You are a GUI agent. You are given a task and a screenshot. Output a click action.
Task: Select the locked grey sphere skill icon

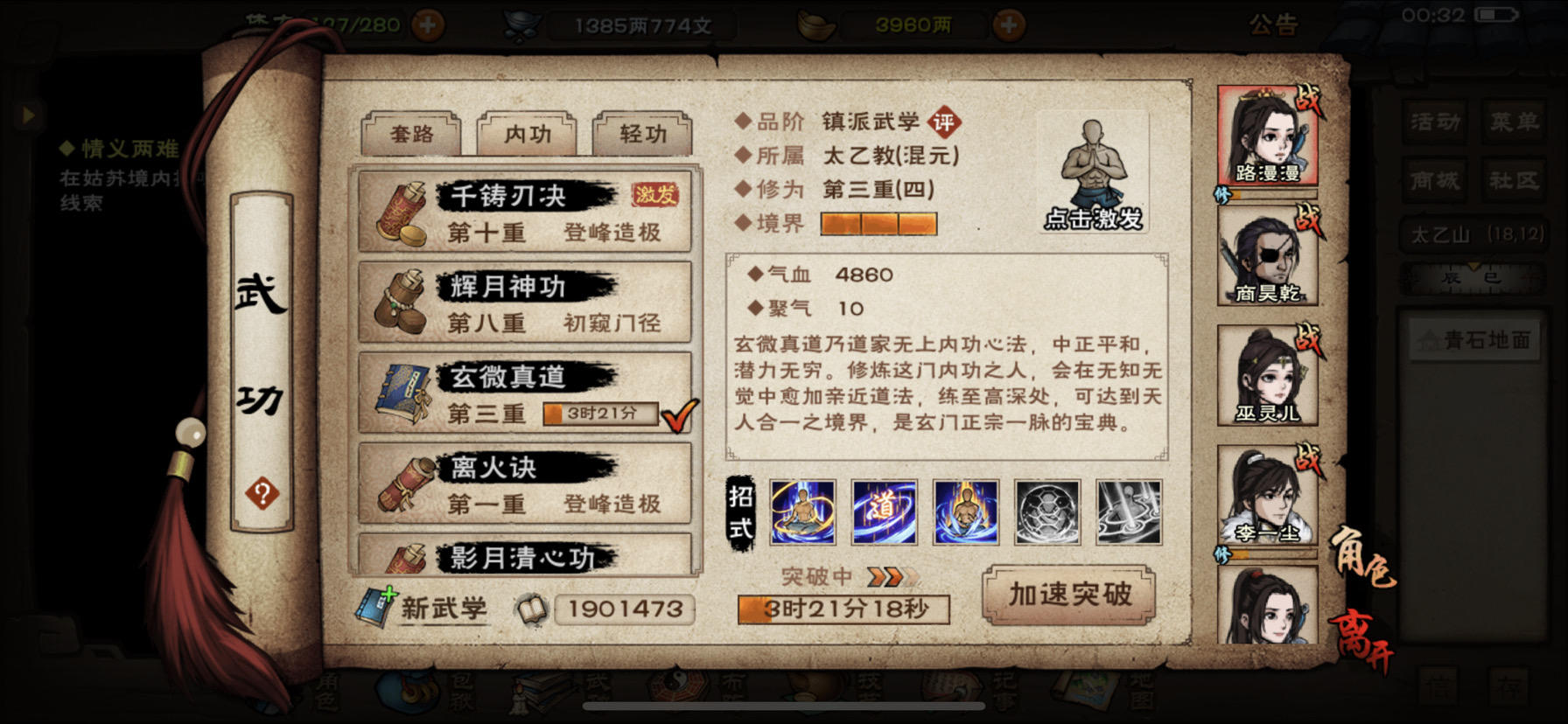[x=1047, y=512]
